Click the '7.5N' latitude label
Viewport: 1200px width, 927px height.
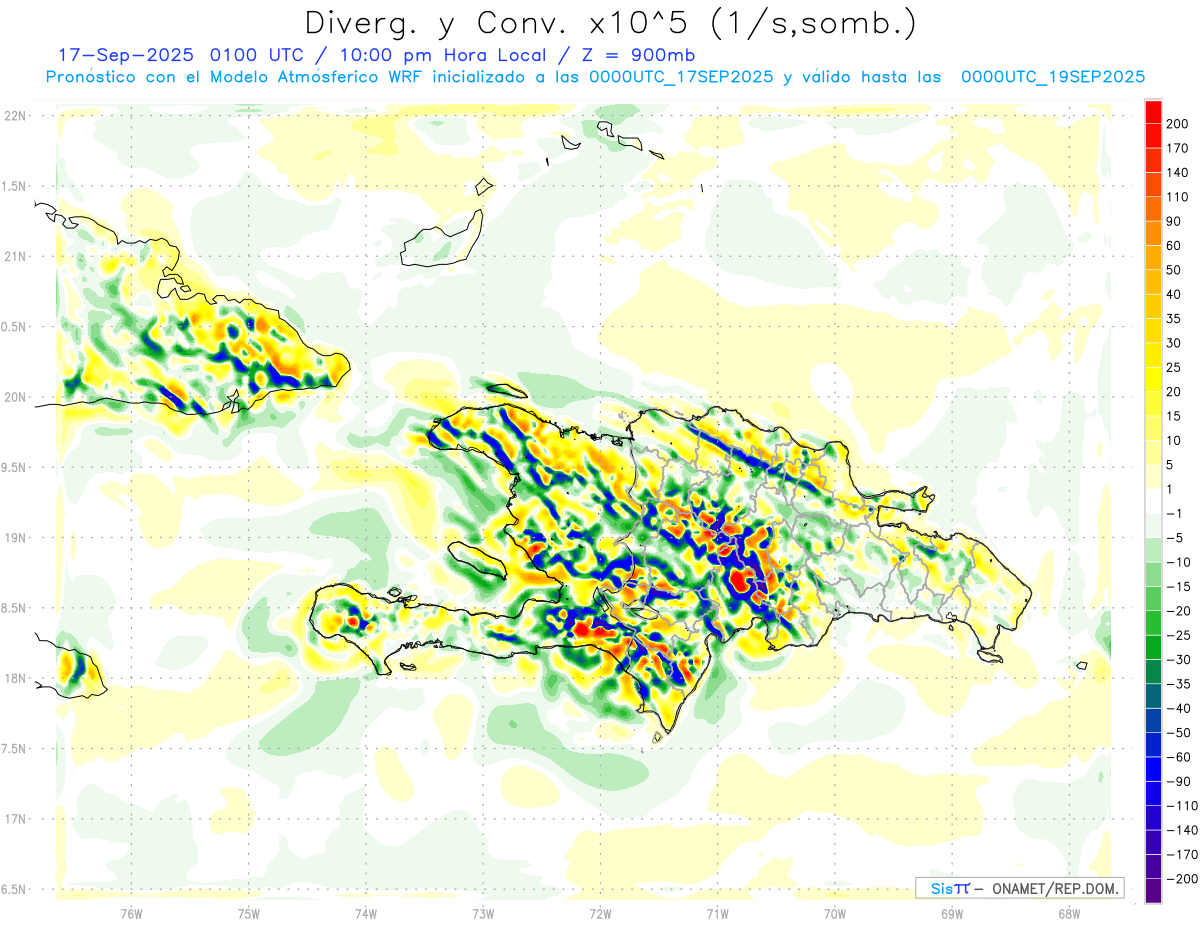click(15, 748)
